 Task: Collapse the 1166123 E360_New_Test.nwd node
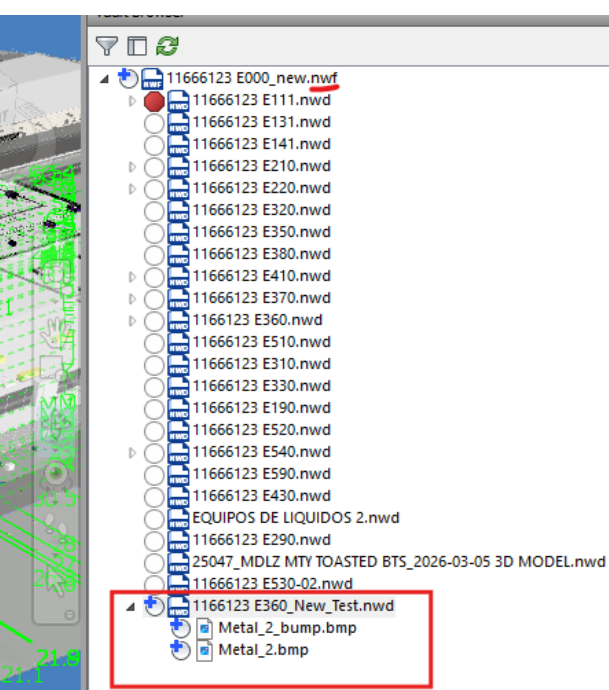click(x=130, y=607)
